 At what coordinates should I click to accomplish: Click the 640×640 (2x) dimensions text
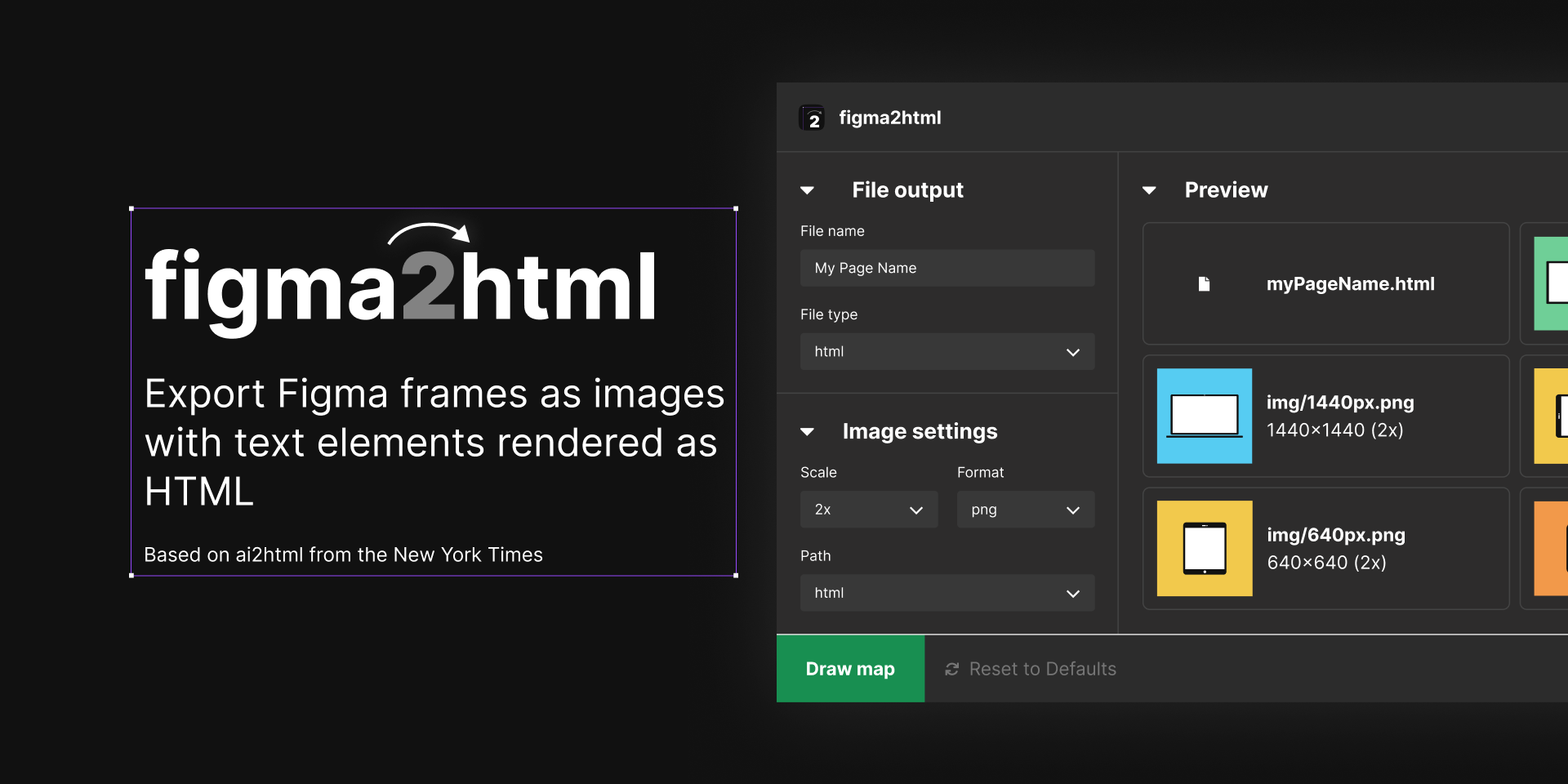click(x=1326, y=562)
